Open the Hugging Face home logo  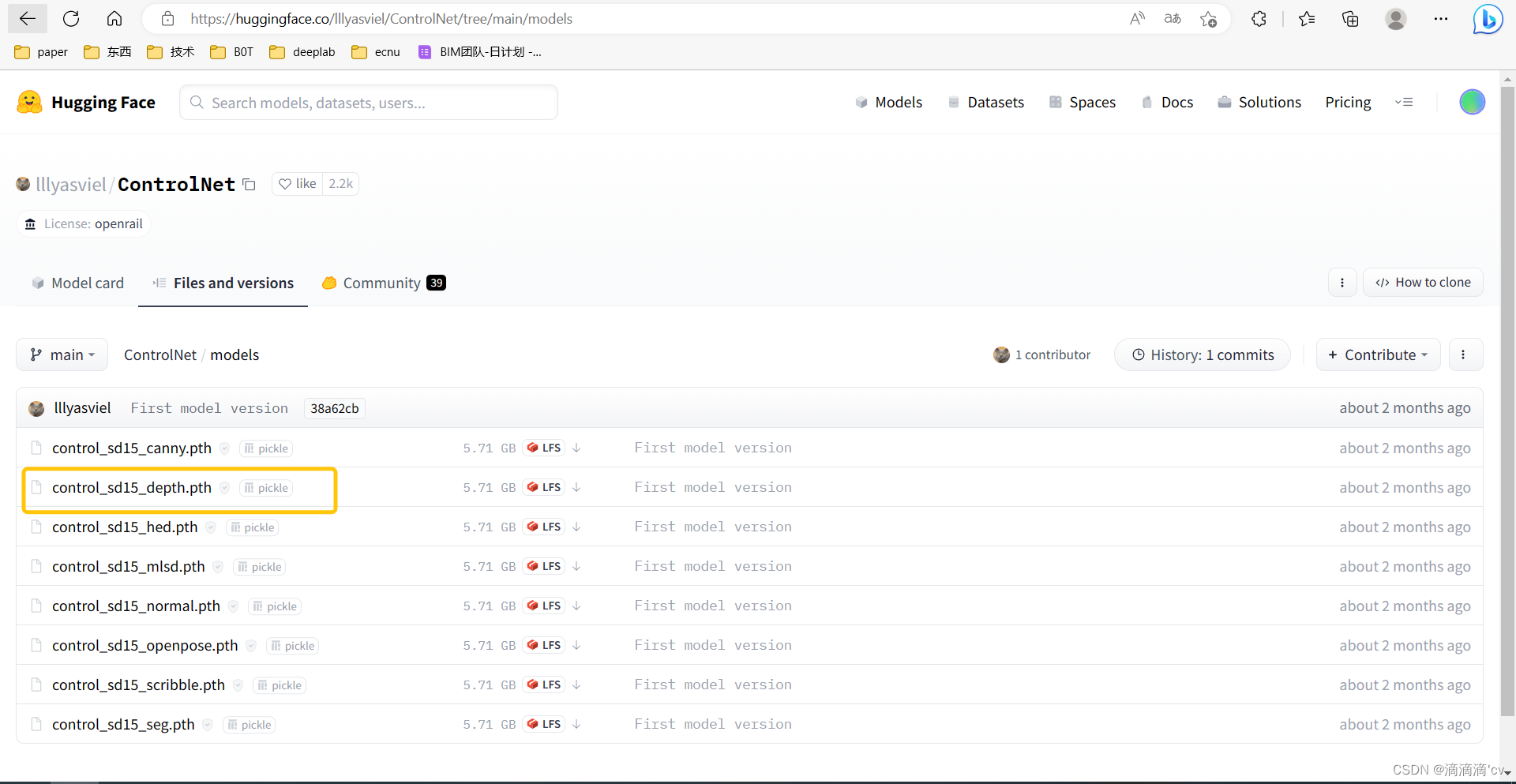[x=86, y=102]
